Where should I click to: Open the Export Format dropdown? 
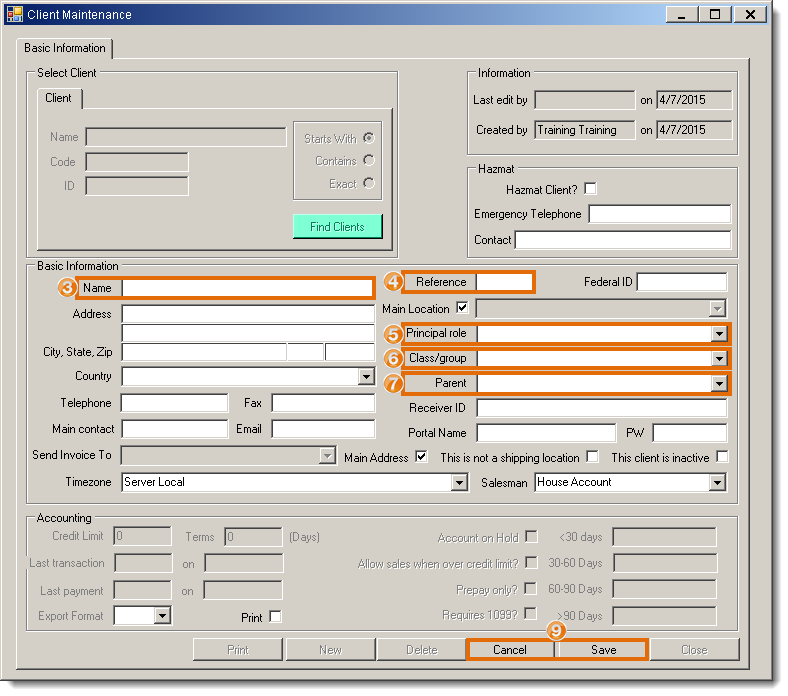click(x=162, y=616)
